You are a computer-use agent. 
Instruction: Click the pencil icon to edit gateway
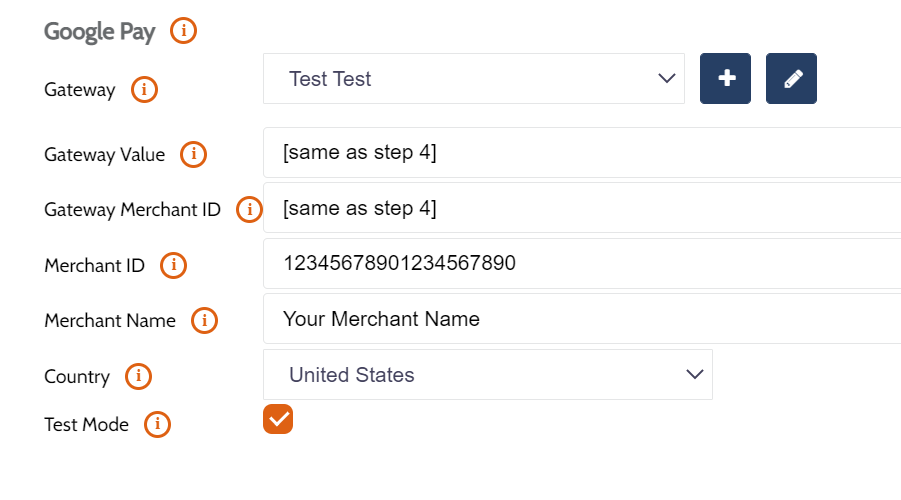791,79
